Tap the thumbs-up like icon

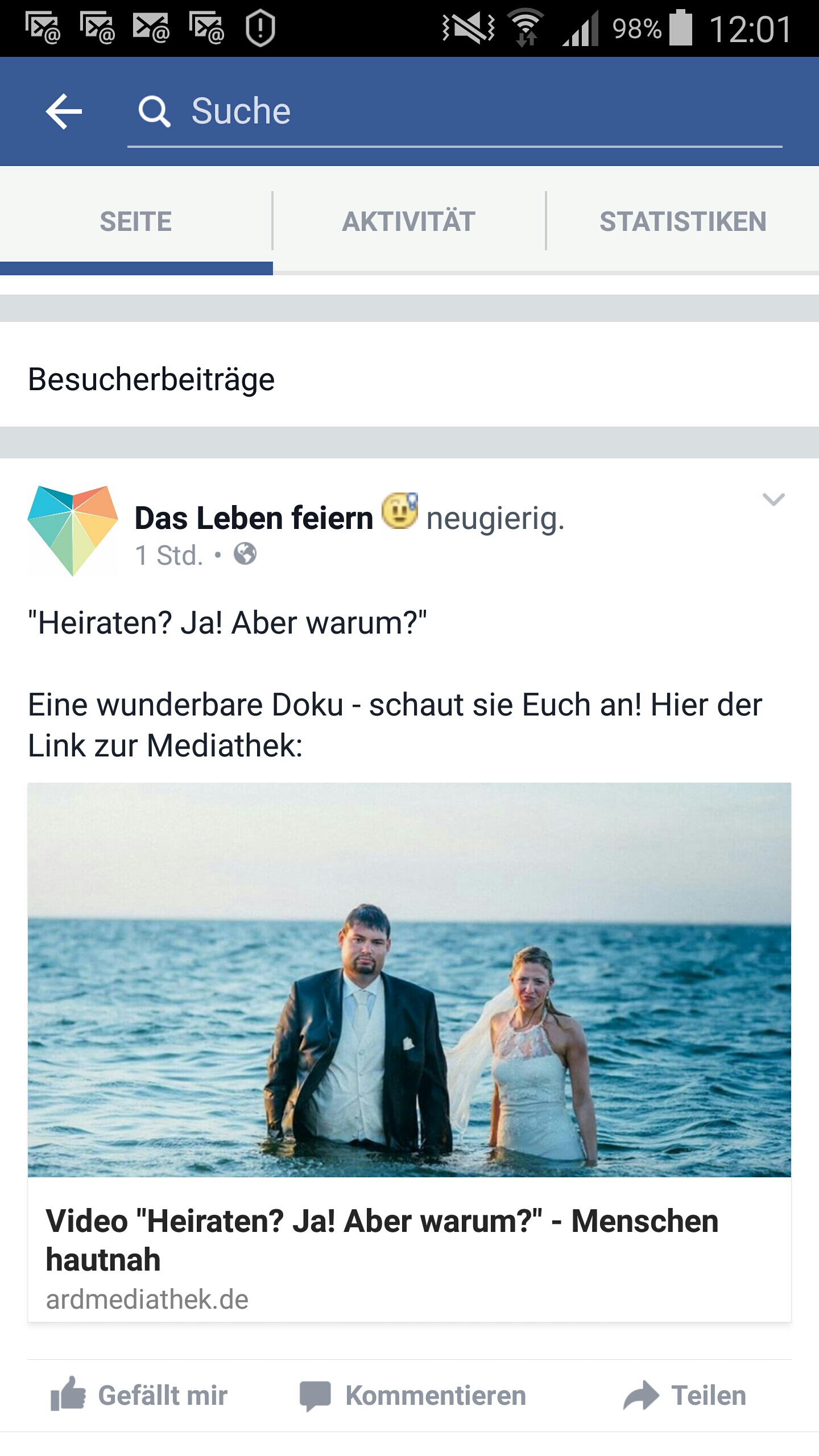click(x=68, y=1394)
